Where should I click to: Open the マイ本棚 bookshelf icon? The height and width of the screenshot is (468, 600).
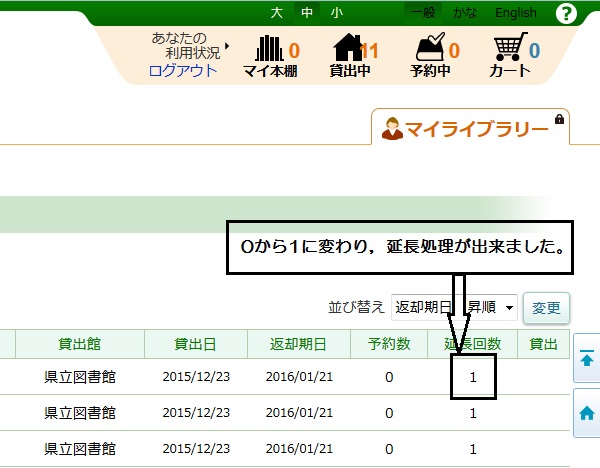[269, 48]
